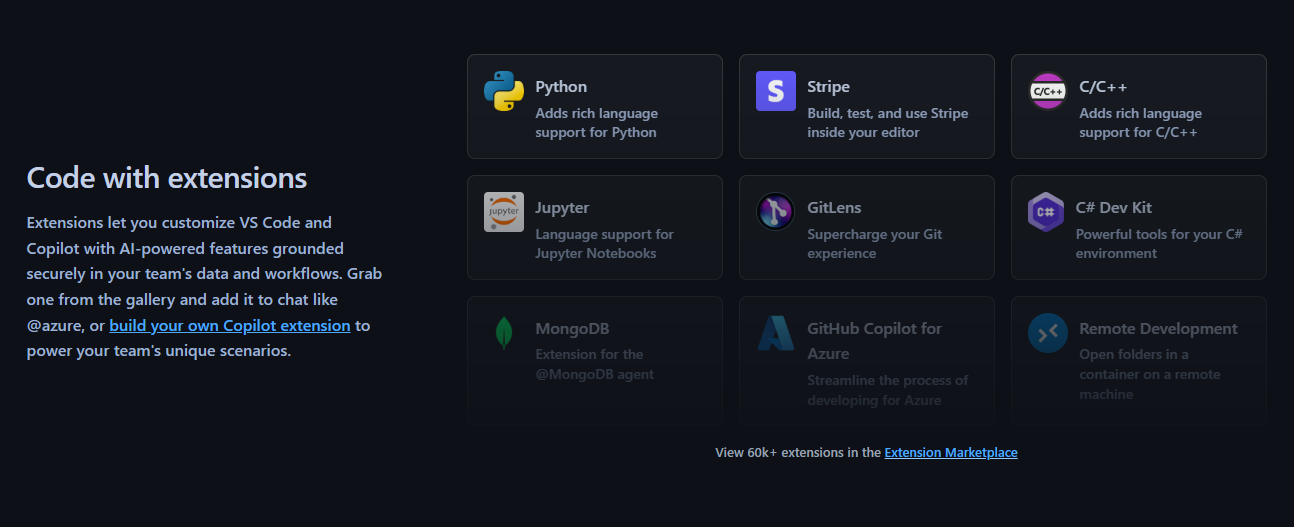This screenshot has width=1294, height=527.
Task: Click the 'Code with extensions' heading
Action: click(x=167, y=178)
